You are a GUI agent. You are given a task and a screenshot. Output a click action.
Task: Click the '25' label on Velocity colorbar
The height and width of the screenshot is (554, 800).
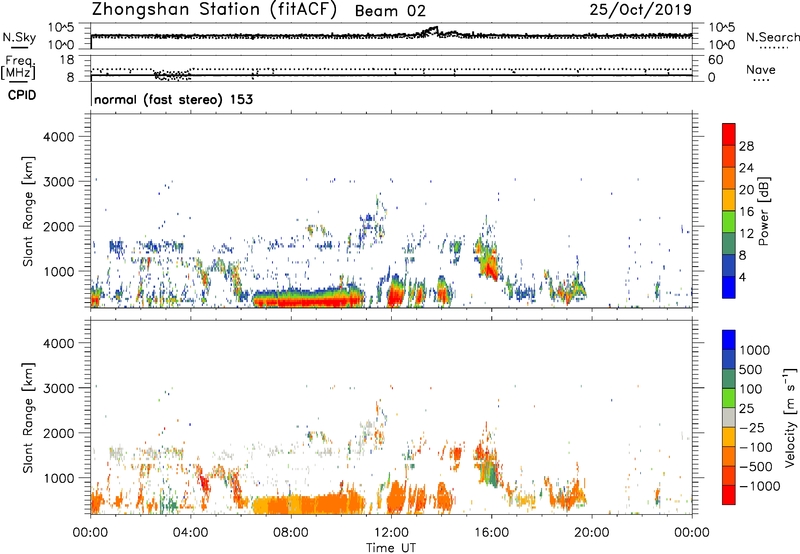(746, 408)
